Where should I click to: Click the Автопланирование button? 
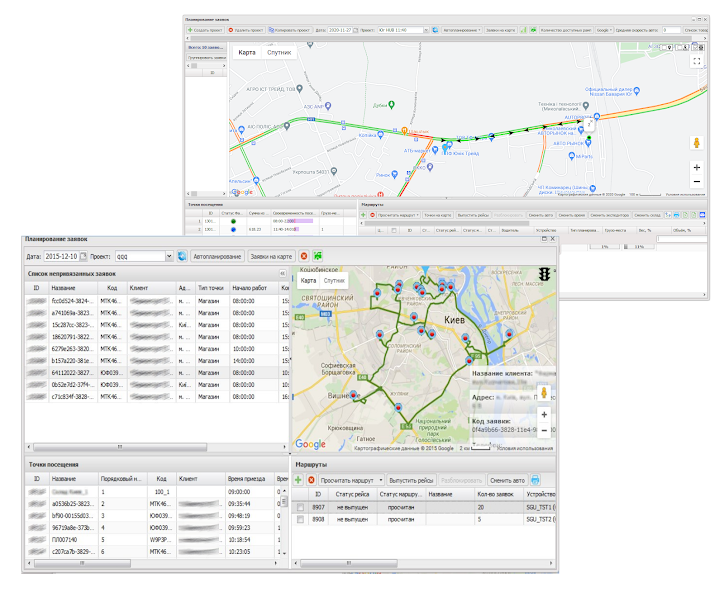click(216, 256)
